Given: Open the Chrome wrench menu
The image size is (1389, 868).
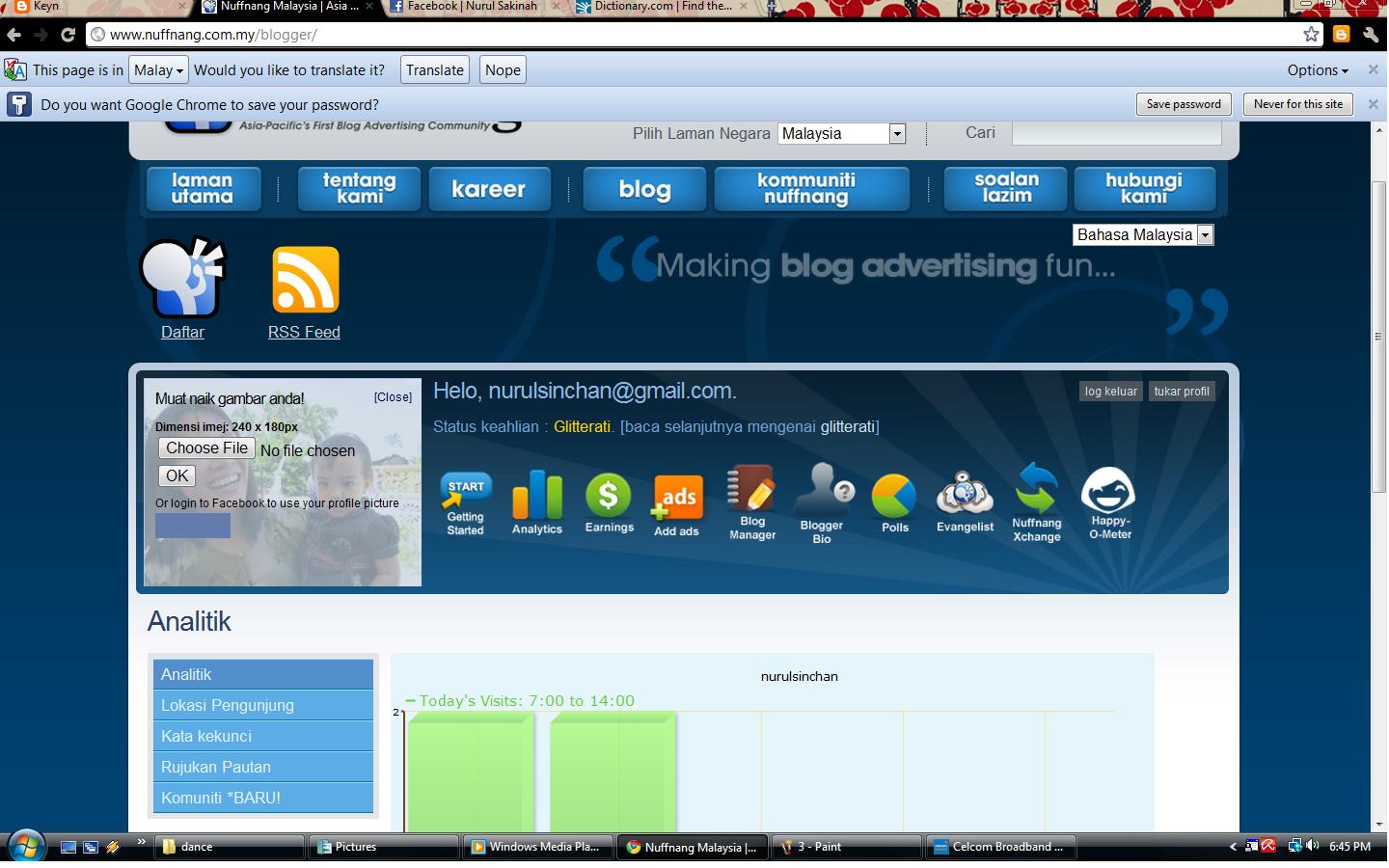Looking at the screenshot, I should click(1371, 35).
